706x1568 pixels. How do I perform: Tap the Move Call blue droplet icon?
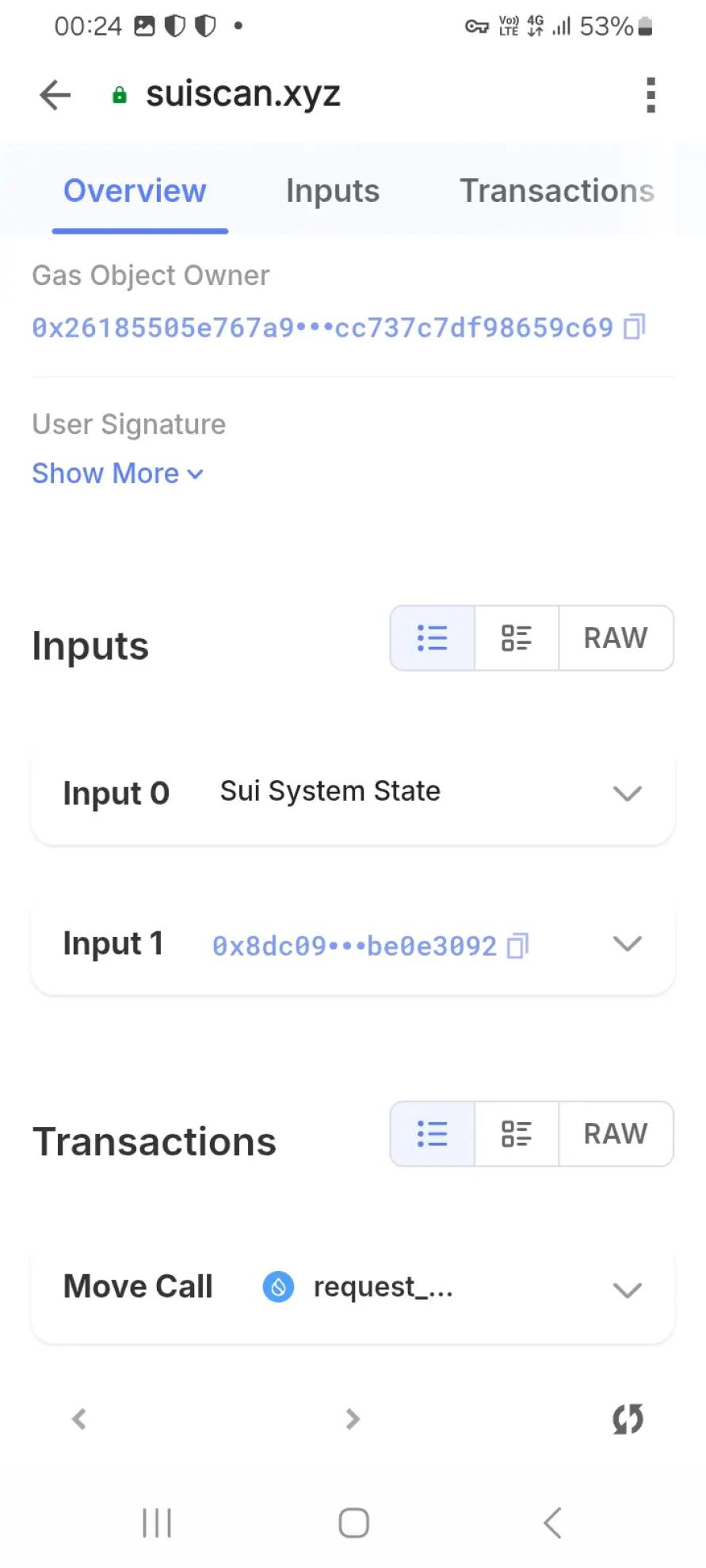click(278, 1287)
